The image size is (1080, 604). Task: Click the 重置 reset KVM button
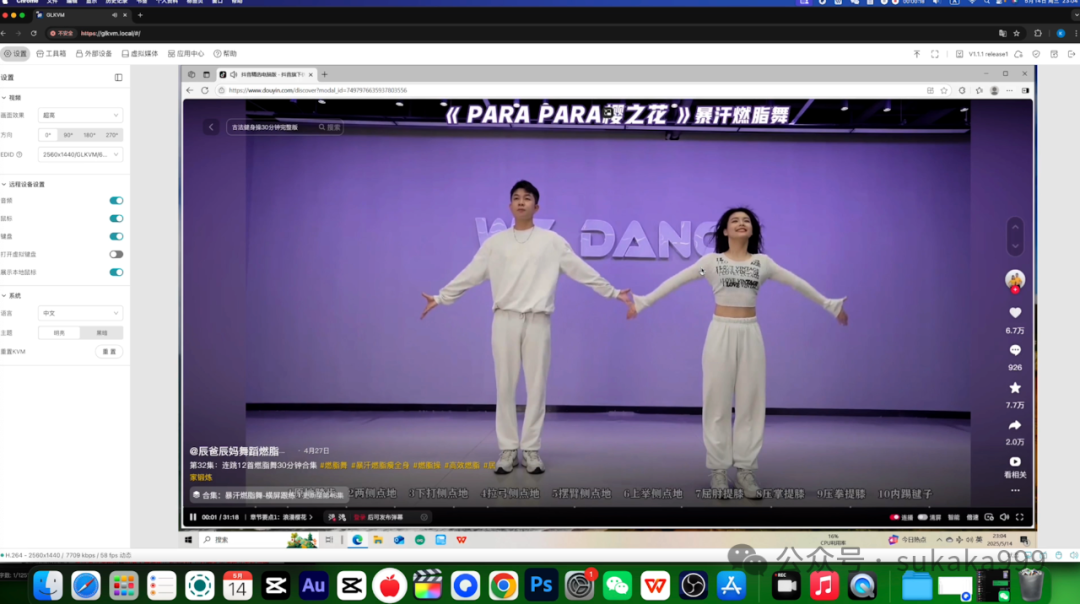tap(109, 352)
